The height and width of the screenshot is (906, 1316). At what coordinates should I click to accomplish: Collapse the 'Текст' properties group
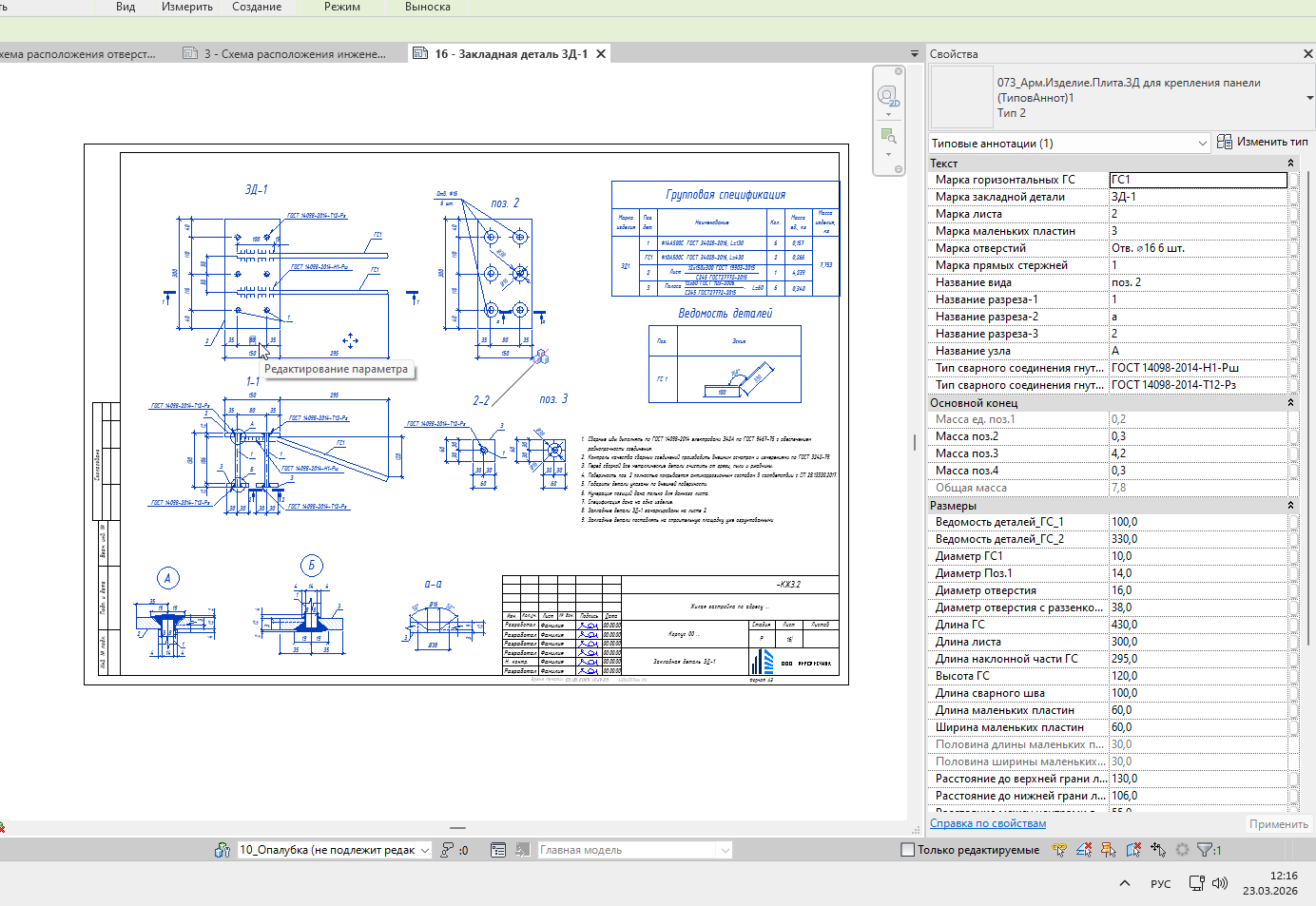[1290, 164]
